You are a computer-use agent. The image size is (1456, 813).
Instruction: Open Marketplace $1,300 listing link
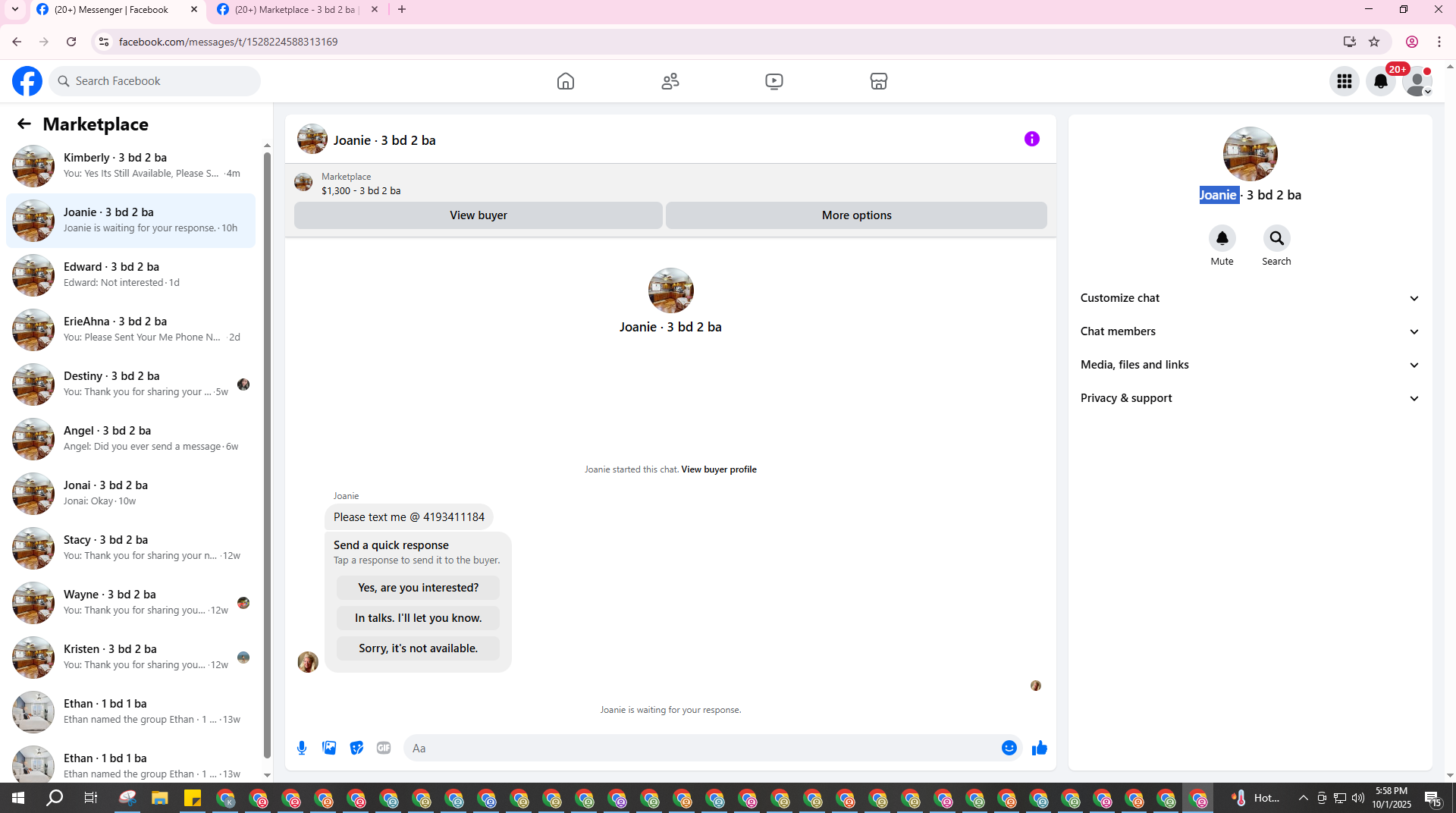[361, 190]
